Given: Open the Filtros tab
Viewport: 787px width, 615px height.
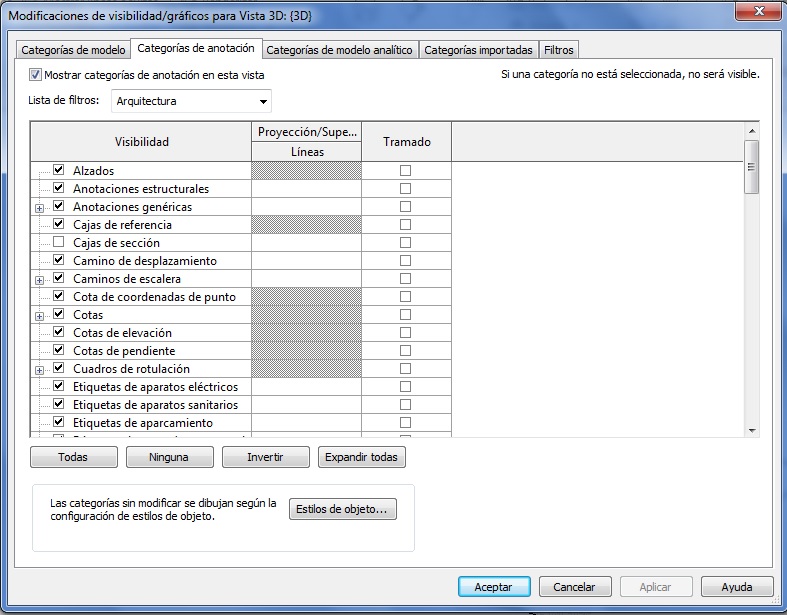Looking at the screenshot, I should tap(559, 50).
